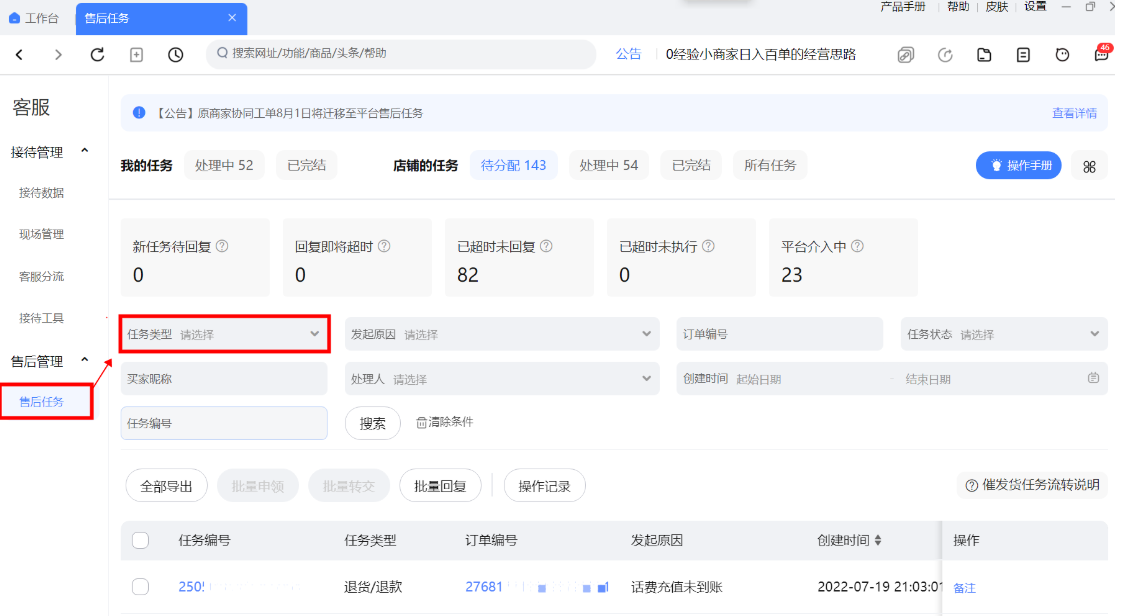Viewport: 1127px width, 616px height.
Task: Click the link/attachment icon in top right toolbar
Action: point(906,55)
